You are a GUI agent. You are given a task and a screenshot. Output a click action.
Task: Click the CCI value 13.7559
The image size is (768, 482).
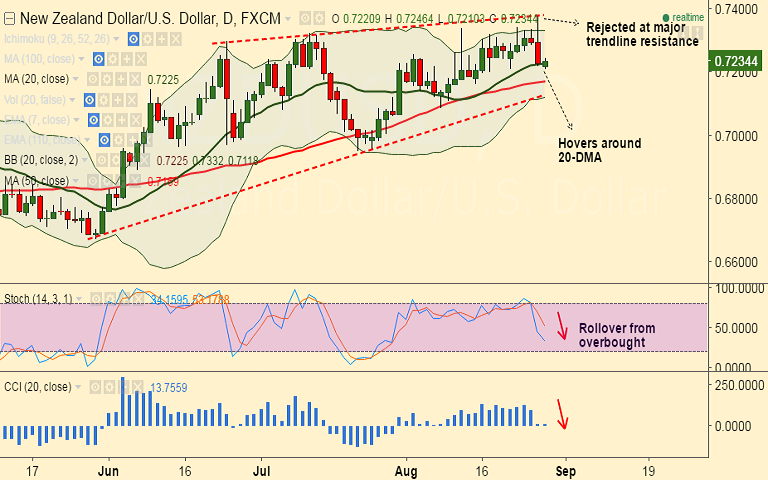(x=168, y=388)
